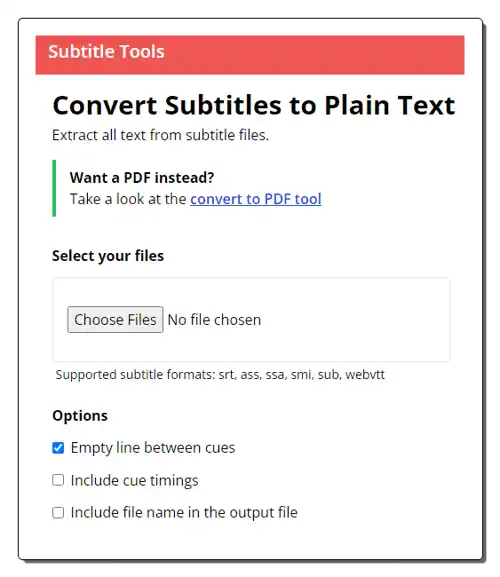Click the Include cue timings label
Screen dimensions: 500x577
coord(135,480)
